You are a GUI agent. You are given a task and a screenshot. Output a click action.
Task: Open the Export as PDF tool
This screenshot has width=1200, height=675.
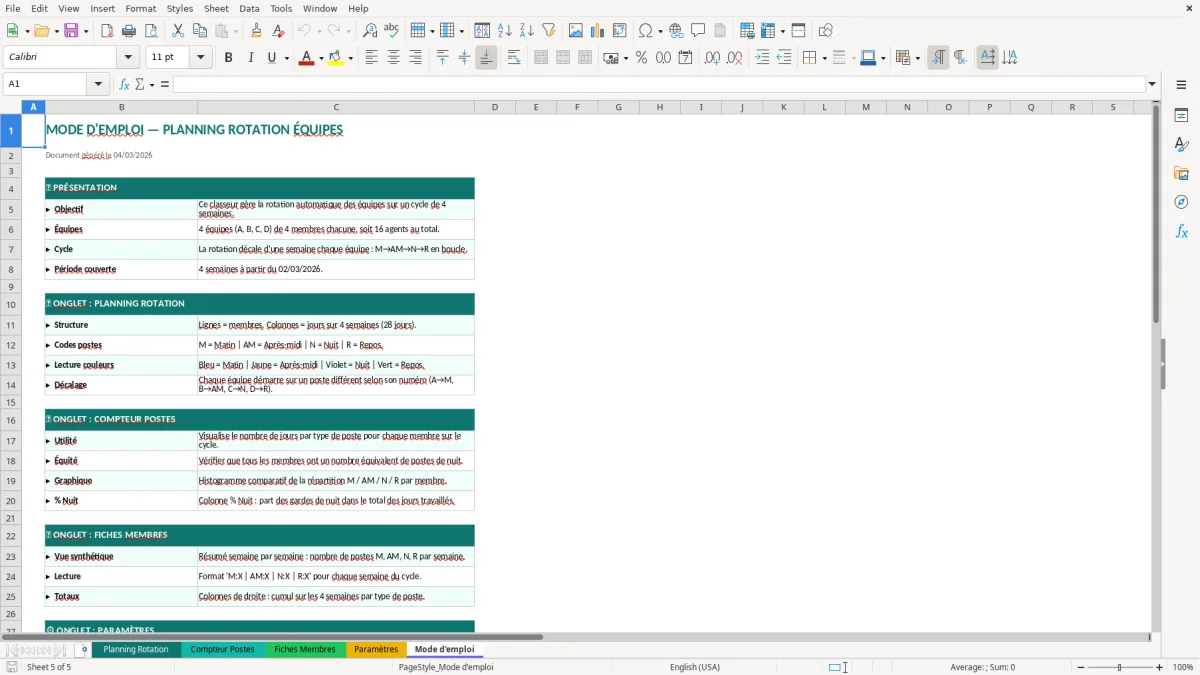pyautogui.click(x=107, y=31)
